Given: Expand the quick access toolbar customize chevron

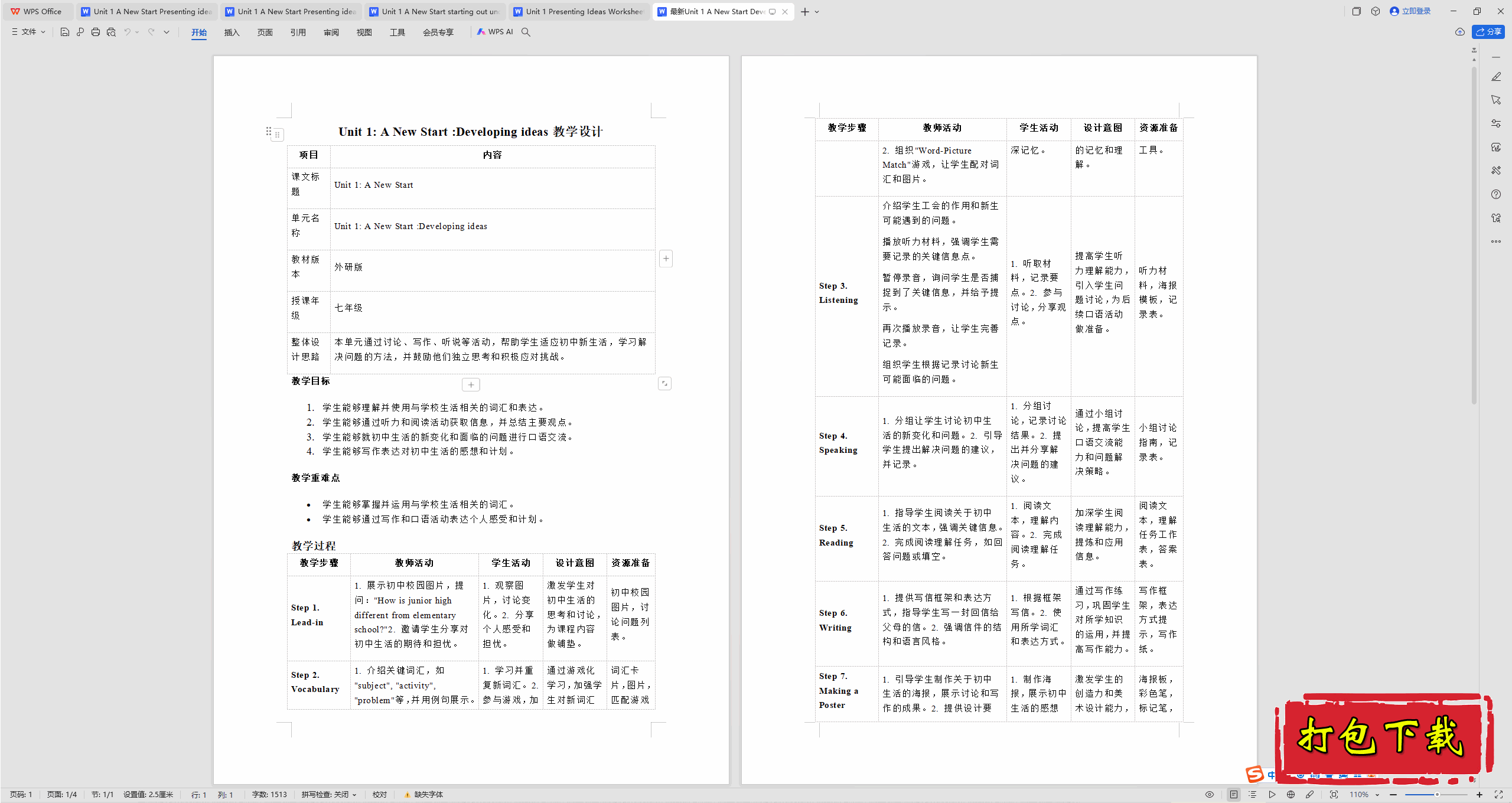Looking at the screenshot, I should point(167,32).
